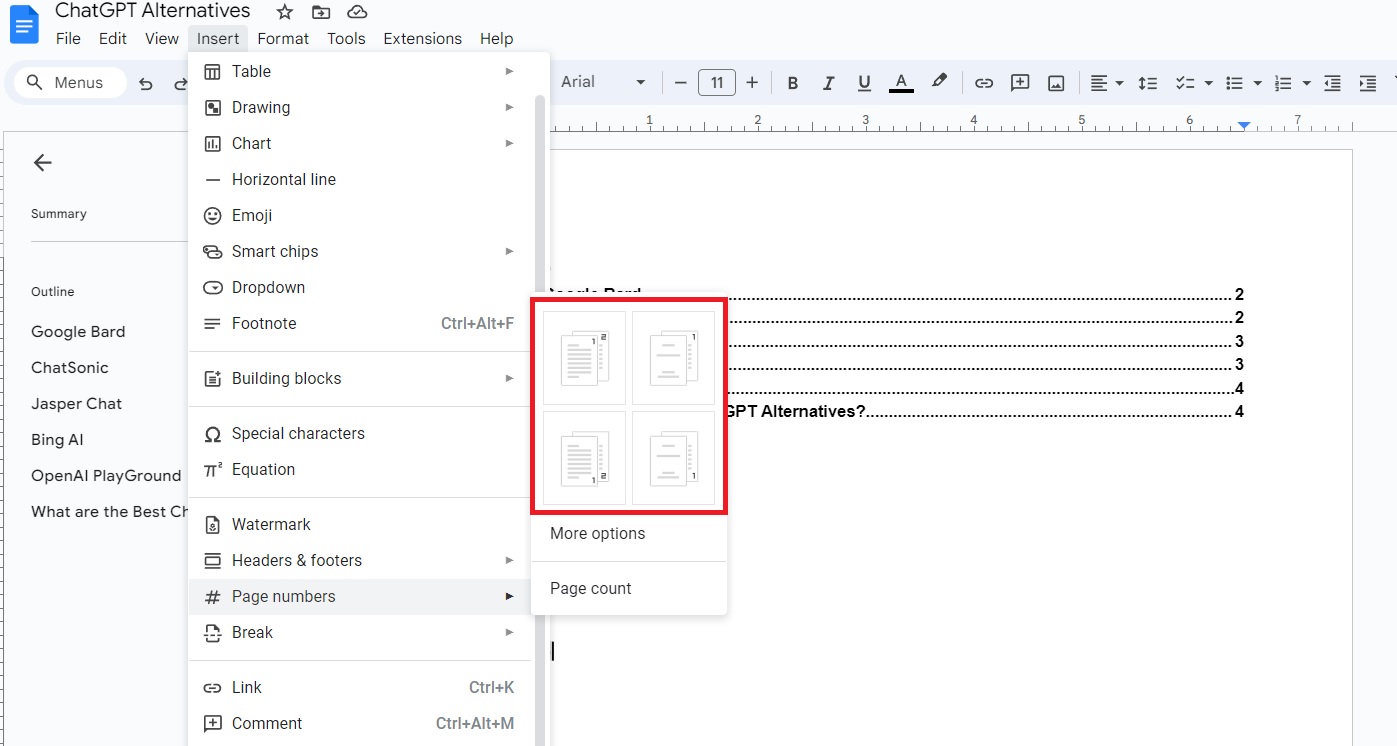Image resolution: width=1397 pixels, height=746 pixels.
Task: Click the insert link toolbar icon
Action: [984, 83]
